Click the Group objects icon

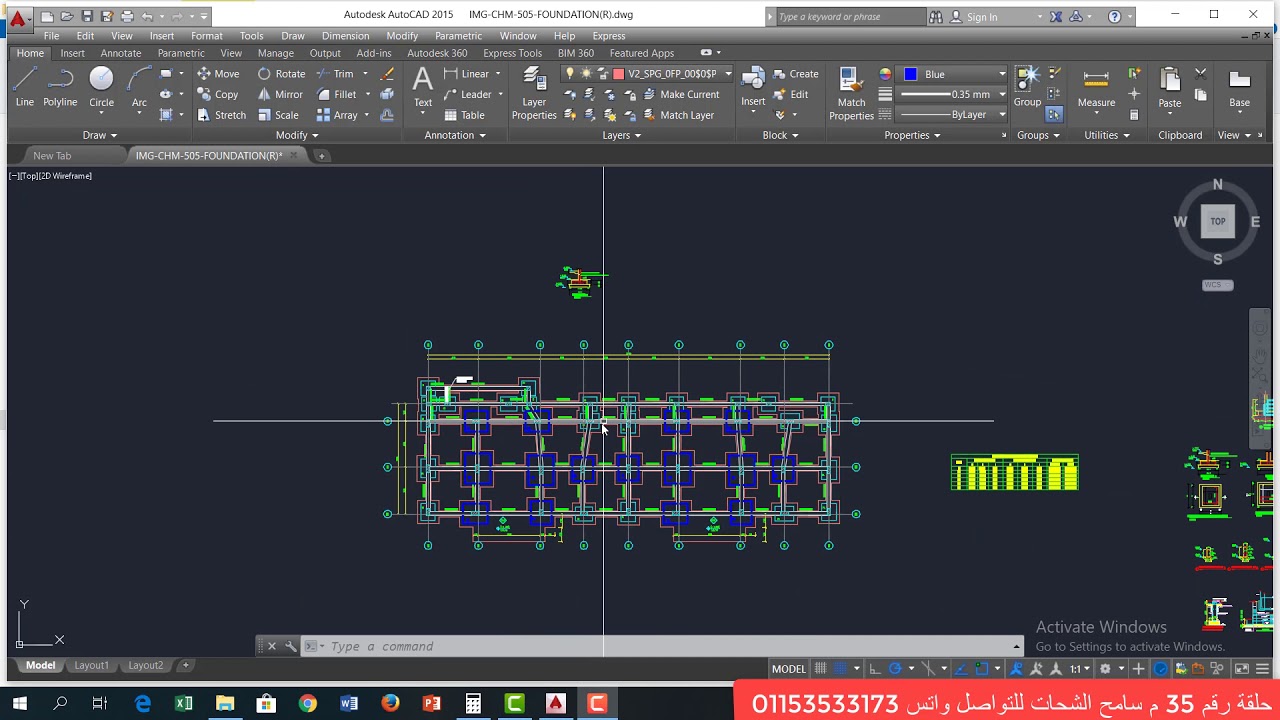(x=1027, y=87)
